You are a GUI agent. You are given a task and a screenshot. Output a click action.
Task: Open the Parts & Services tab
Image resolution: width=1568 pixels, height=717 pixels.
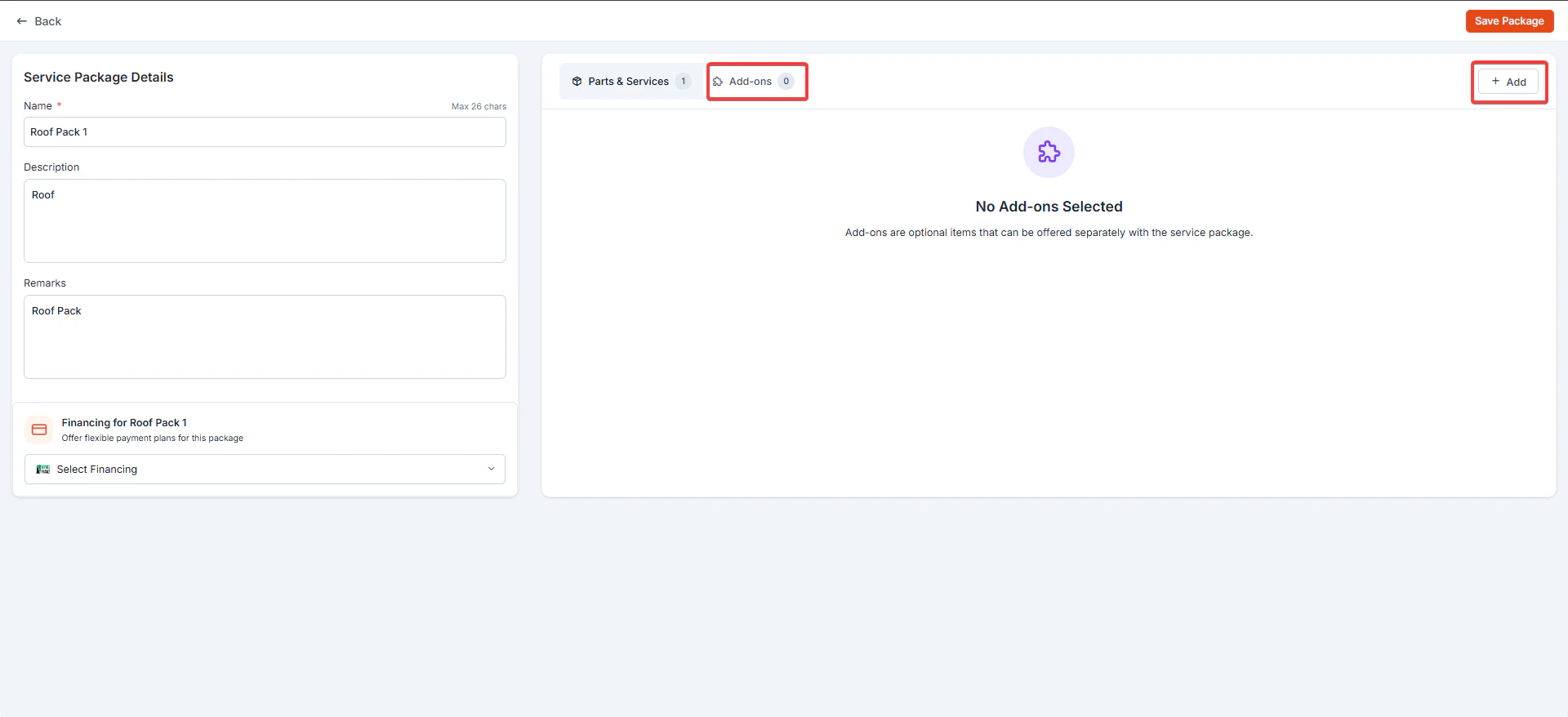pyautogui.click(x=630, y=82)
